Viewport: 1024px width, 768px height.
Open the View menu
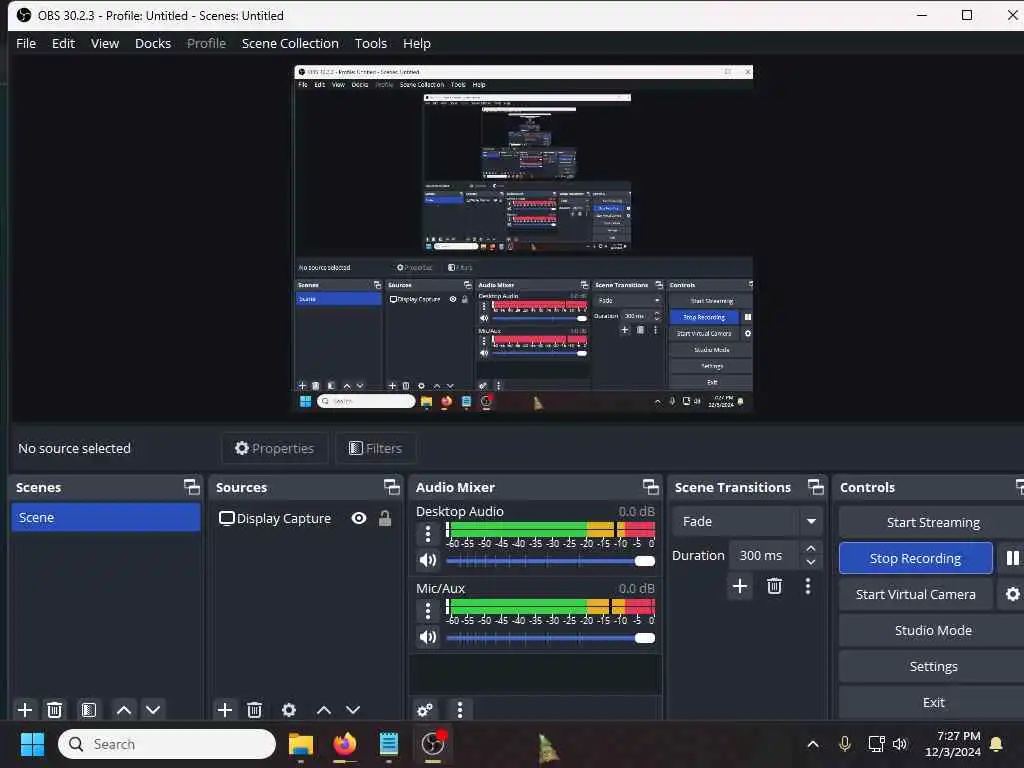(105, 43)
